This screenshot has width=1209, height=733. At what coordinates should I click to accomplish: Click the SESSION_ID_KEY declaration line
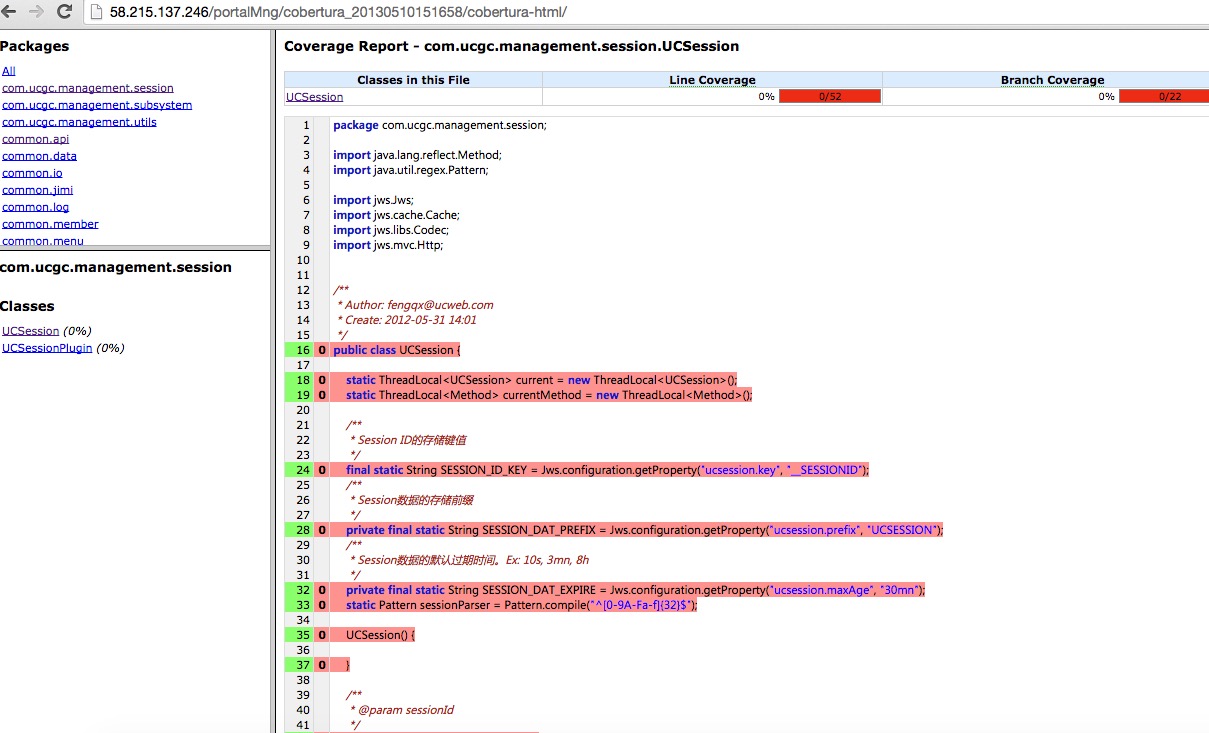(x=608, y=470)
